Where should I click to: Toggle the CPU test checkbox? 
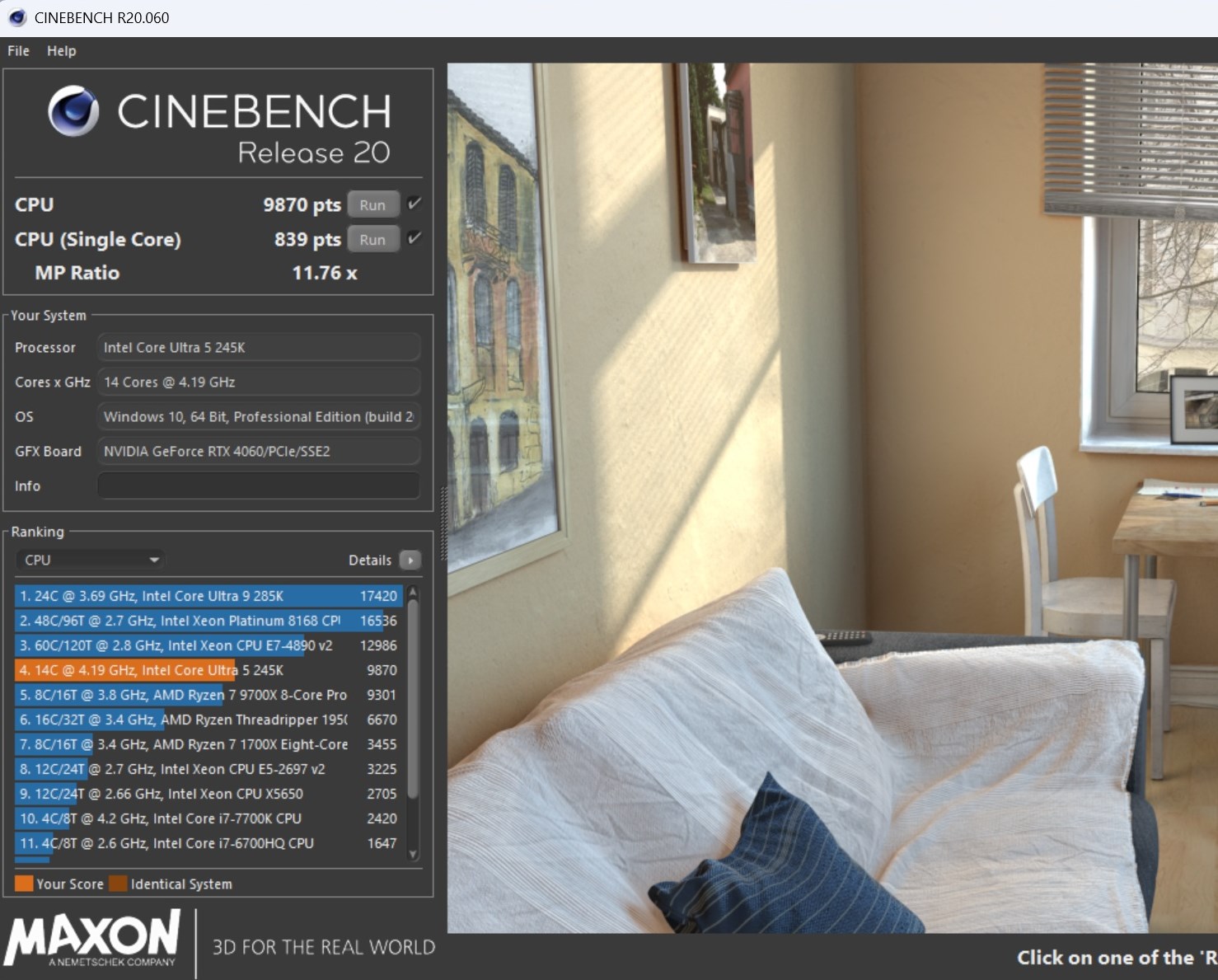pyautogui.click(x=415, y=204)
